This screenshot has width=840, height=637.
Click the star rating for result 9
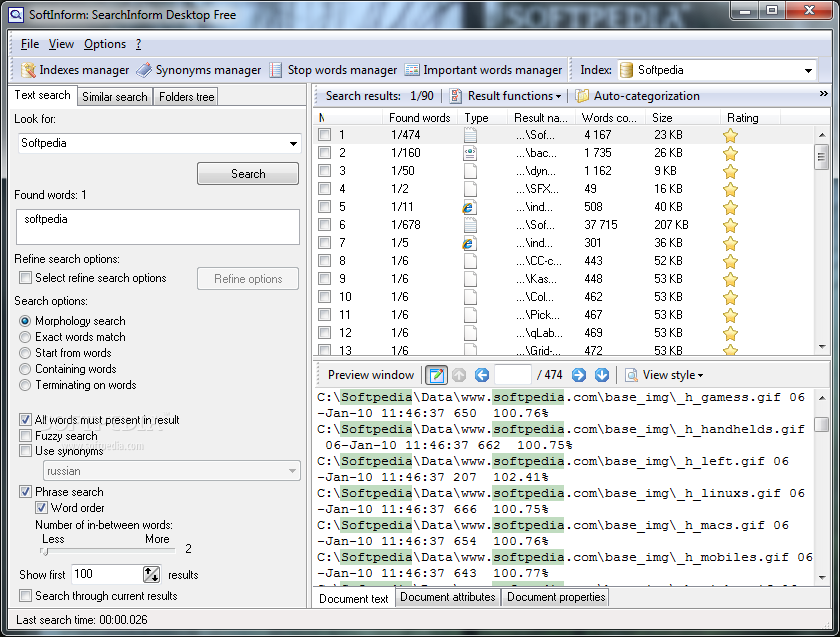[730, 280]
